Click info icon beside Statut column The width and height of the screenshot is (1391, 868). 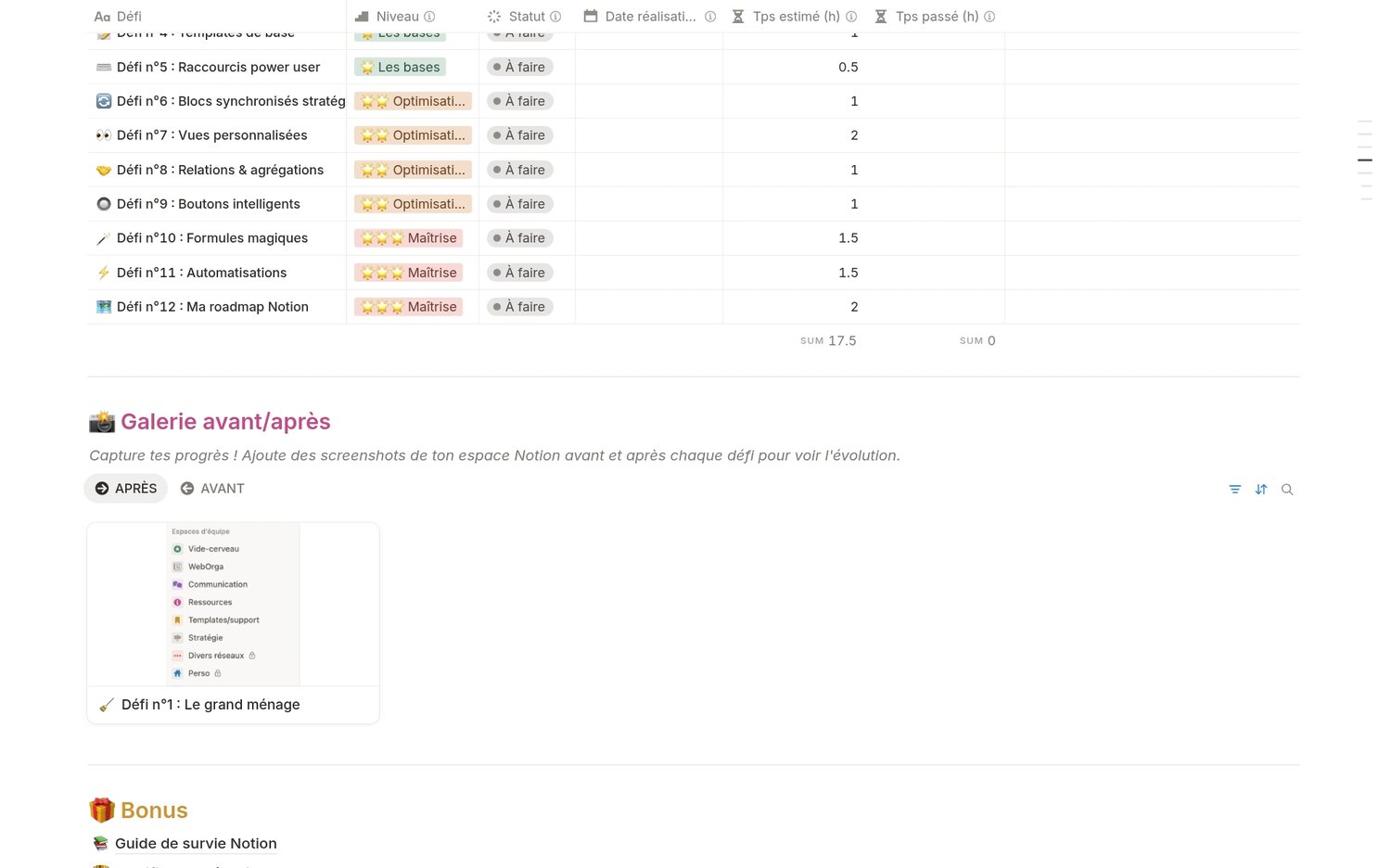[x=555, y=17]
